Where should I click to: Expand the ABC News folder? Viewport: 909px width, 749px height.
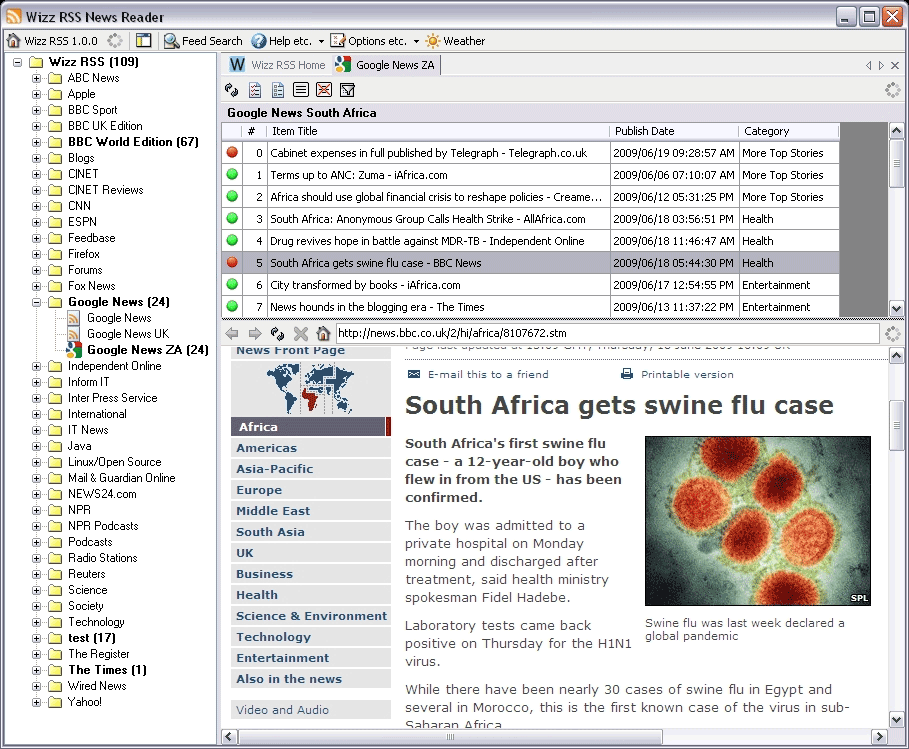37,78
